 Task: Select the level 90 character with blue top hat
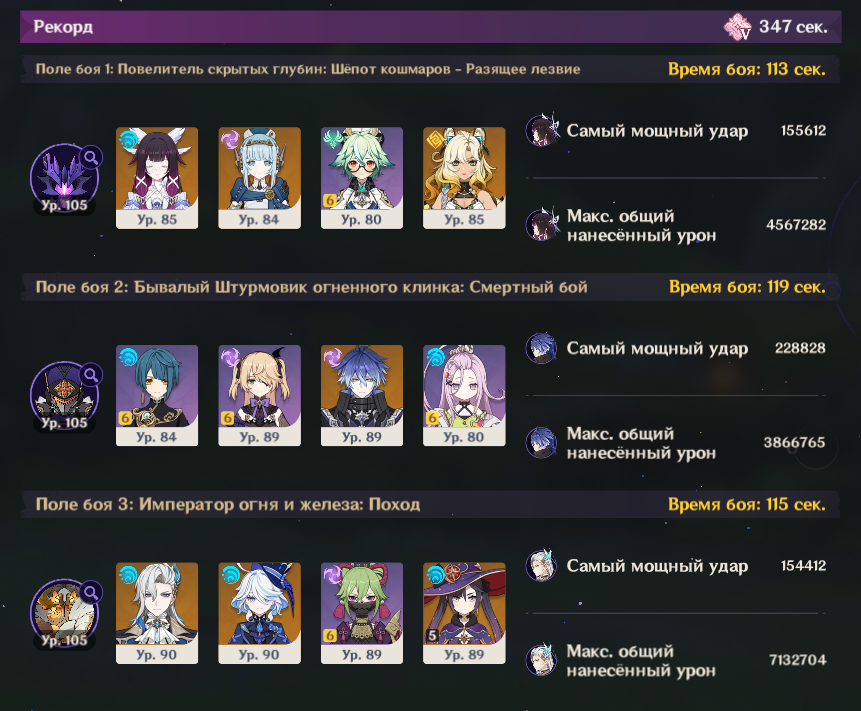[x=259, y=613]
